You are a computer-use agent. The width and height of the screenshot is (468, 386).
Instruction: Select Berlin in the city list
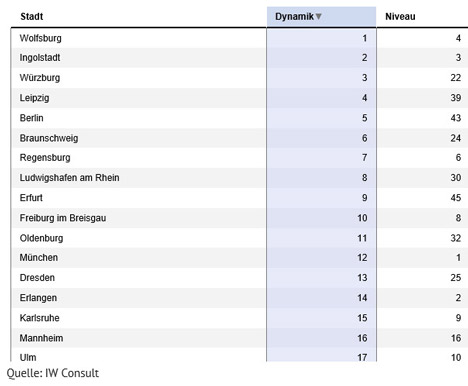coord(31,118)
